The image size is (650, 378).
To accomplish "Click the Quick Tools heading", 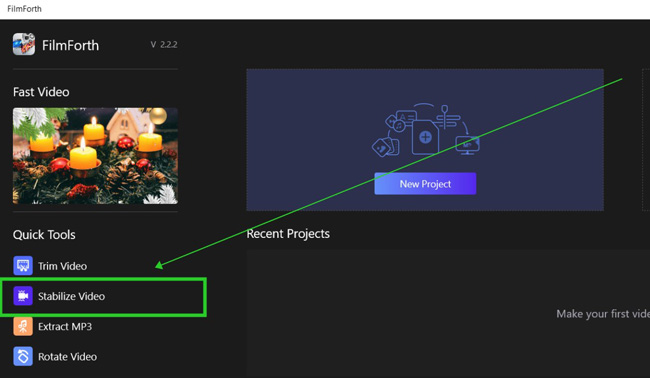I will pyautogui.click(x=44, y=235).
